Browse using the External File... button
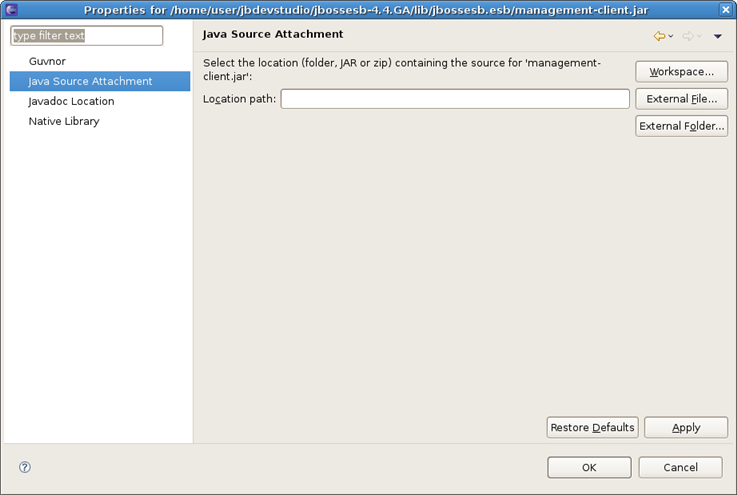 (x=681, y=99)
